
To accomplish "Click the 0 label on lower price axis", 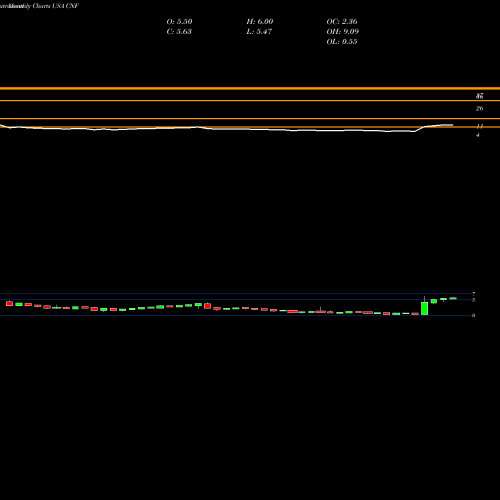I will 473,315.
